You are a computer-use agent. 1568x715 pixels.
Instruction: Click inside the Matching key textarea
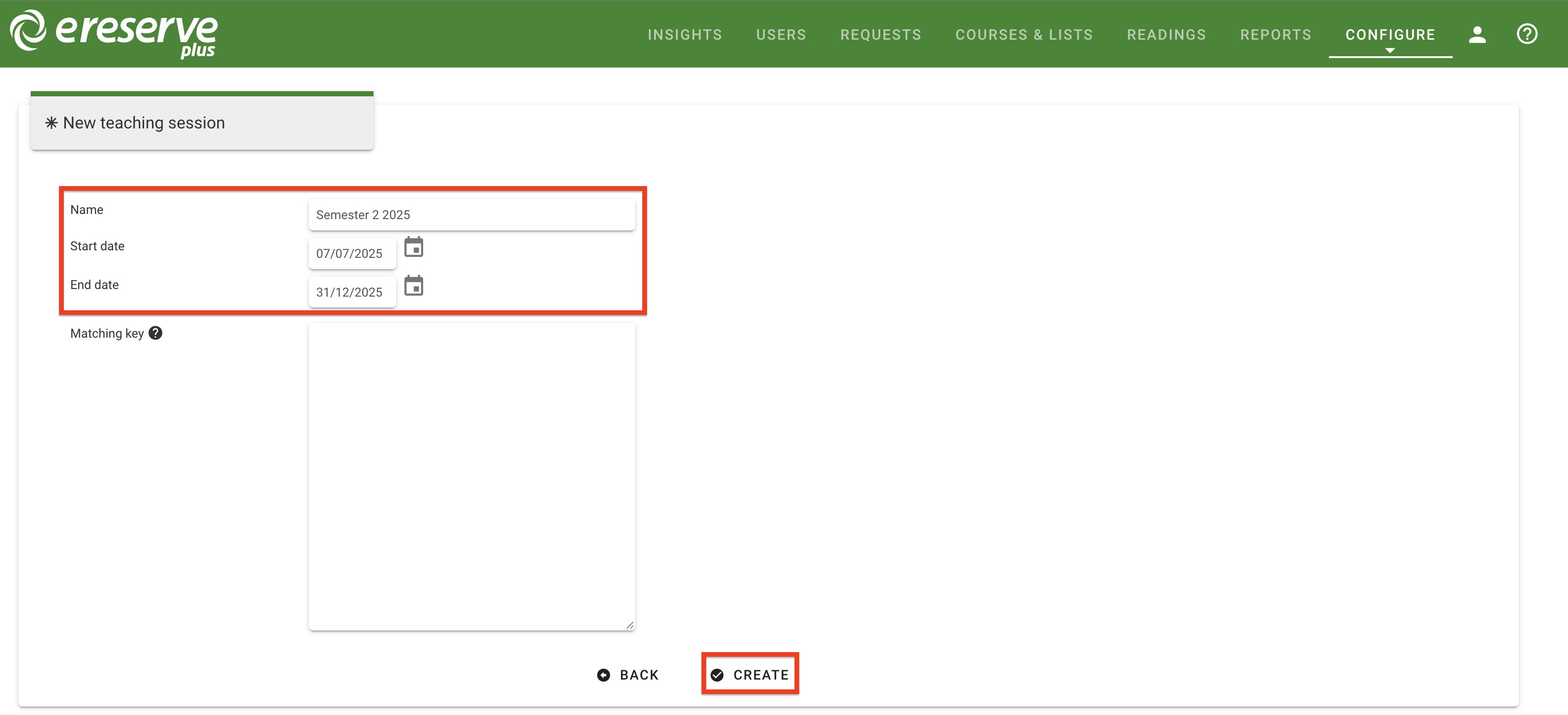pyautogui.click(x=471, y=477)
